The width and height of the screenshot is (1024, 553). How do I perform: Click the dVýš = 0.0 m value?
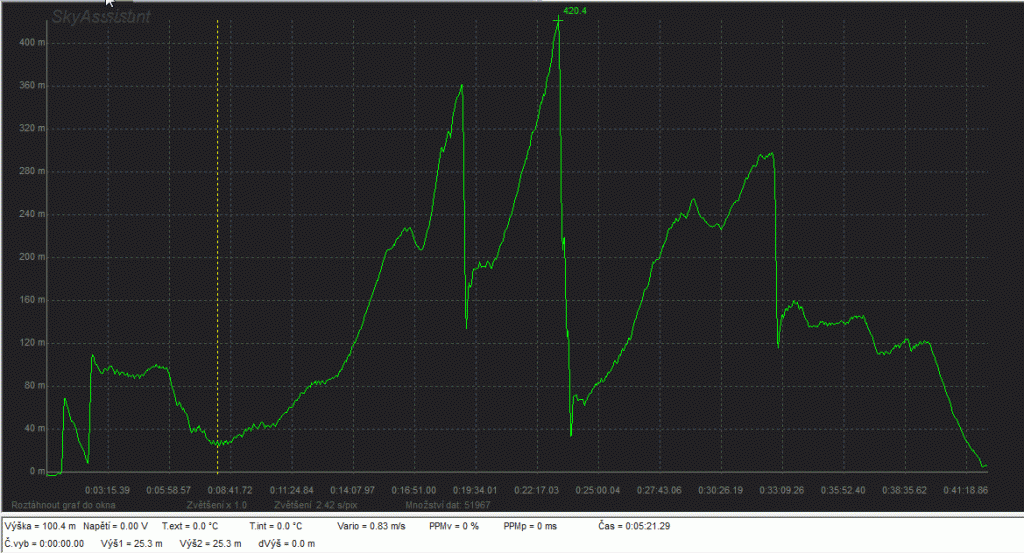coord(287,543)
